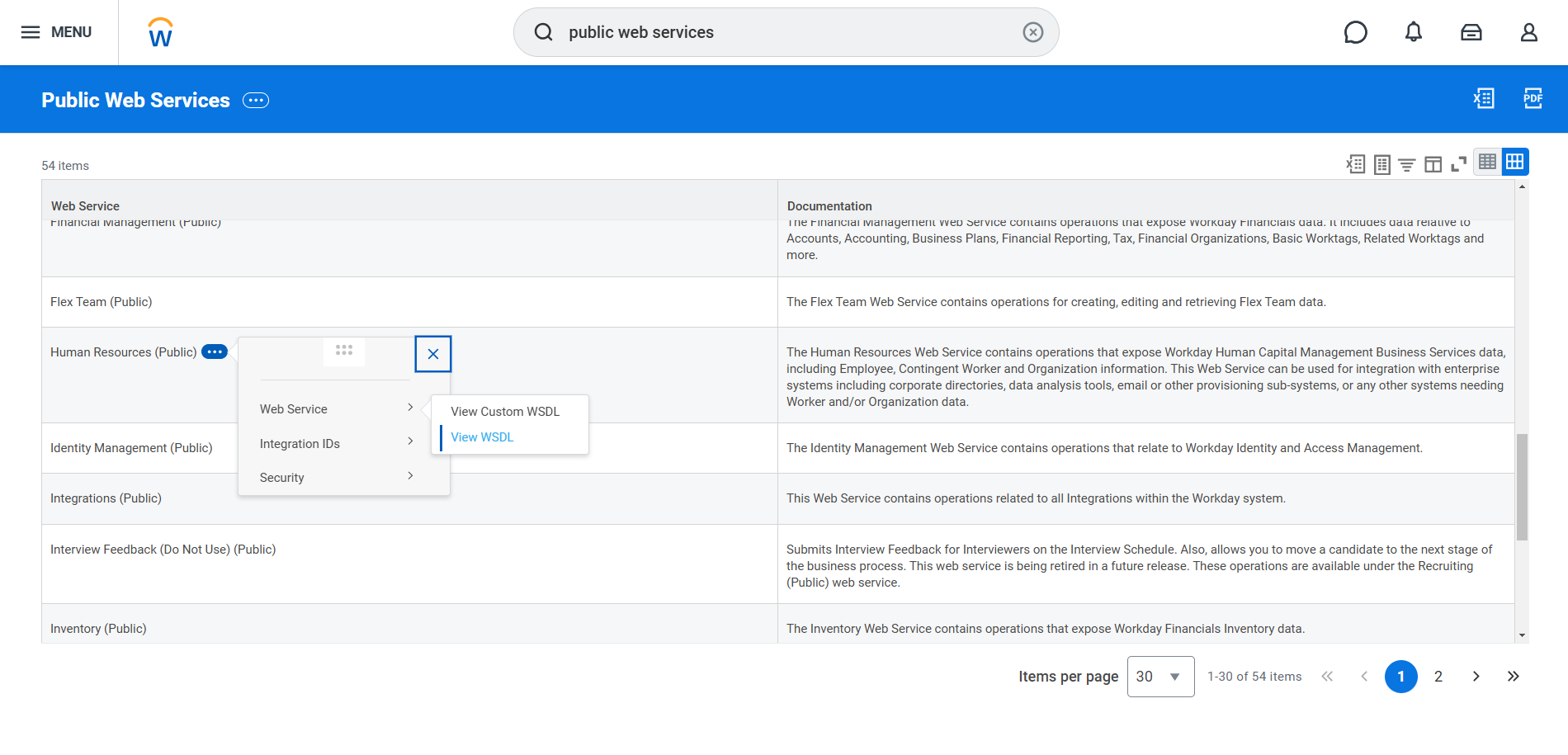Expand the Web Service menu item

[x=336, y=409]
